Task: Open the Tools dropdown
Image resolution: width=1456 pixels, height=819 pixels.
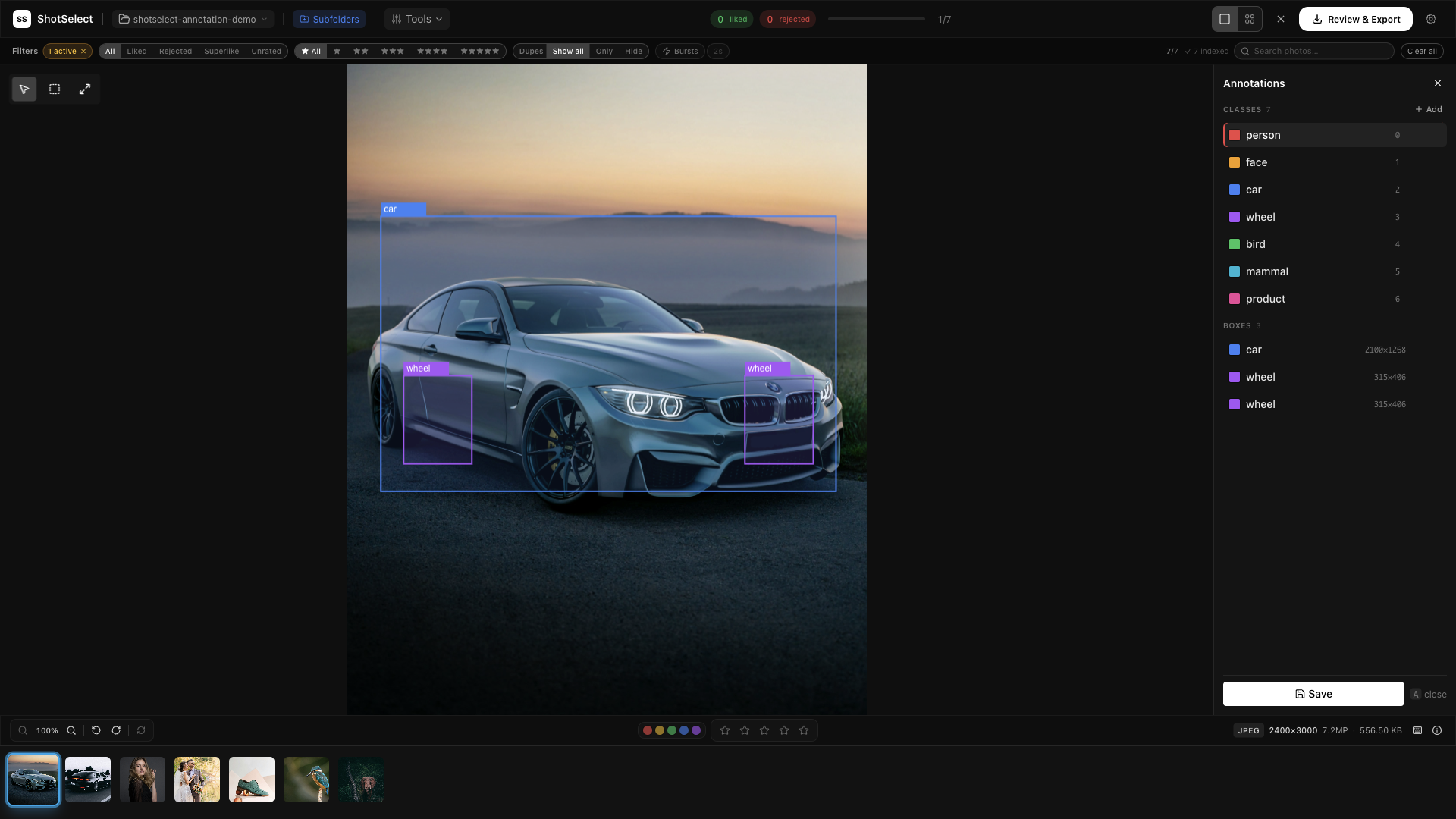Action: click(416, 18)
